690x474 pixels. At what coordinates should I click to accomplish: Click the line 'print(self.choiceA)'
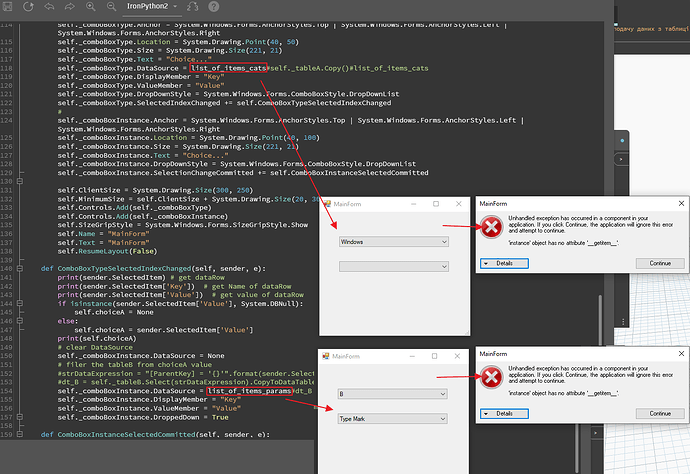(x=97, y=338)
